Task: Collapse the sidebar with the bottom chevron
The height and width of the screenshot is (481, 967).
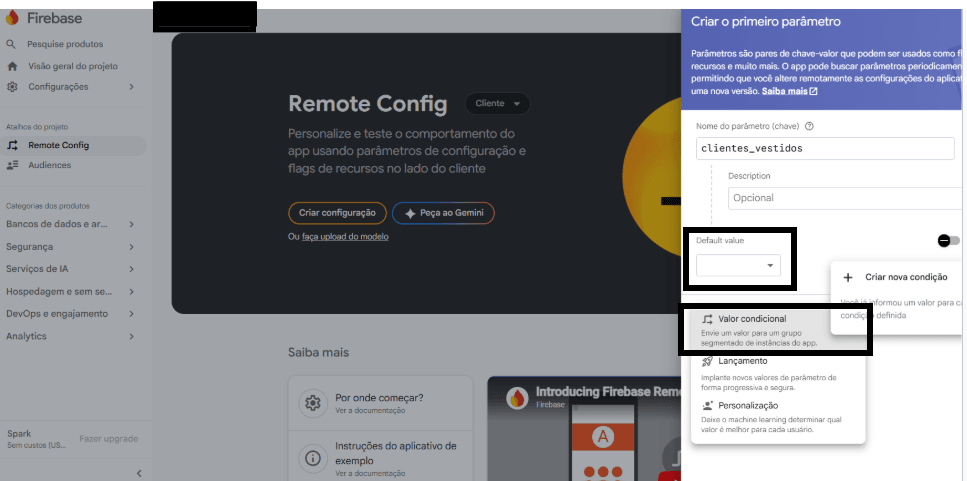Action: tap(139, 474)
